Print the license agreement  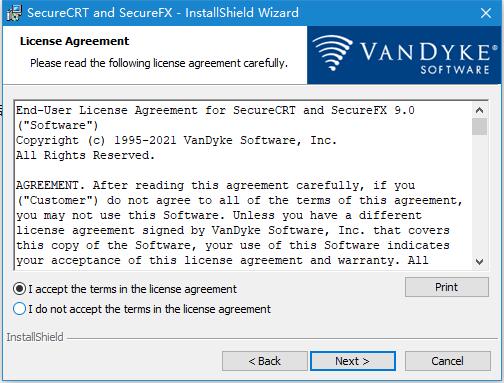(447, 287)
